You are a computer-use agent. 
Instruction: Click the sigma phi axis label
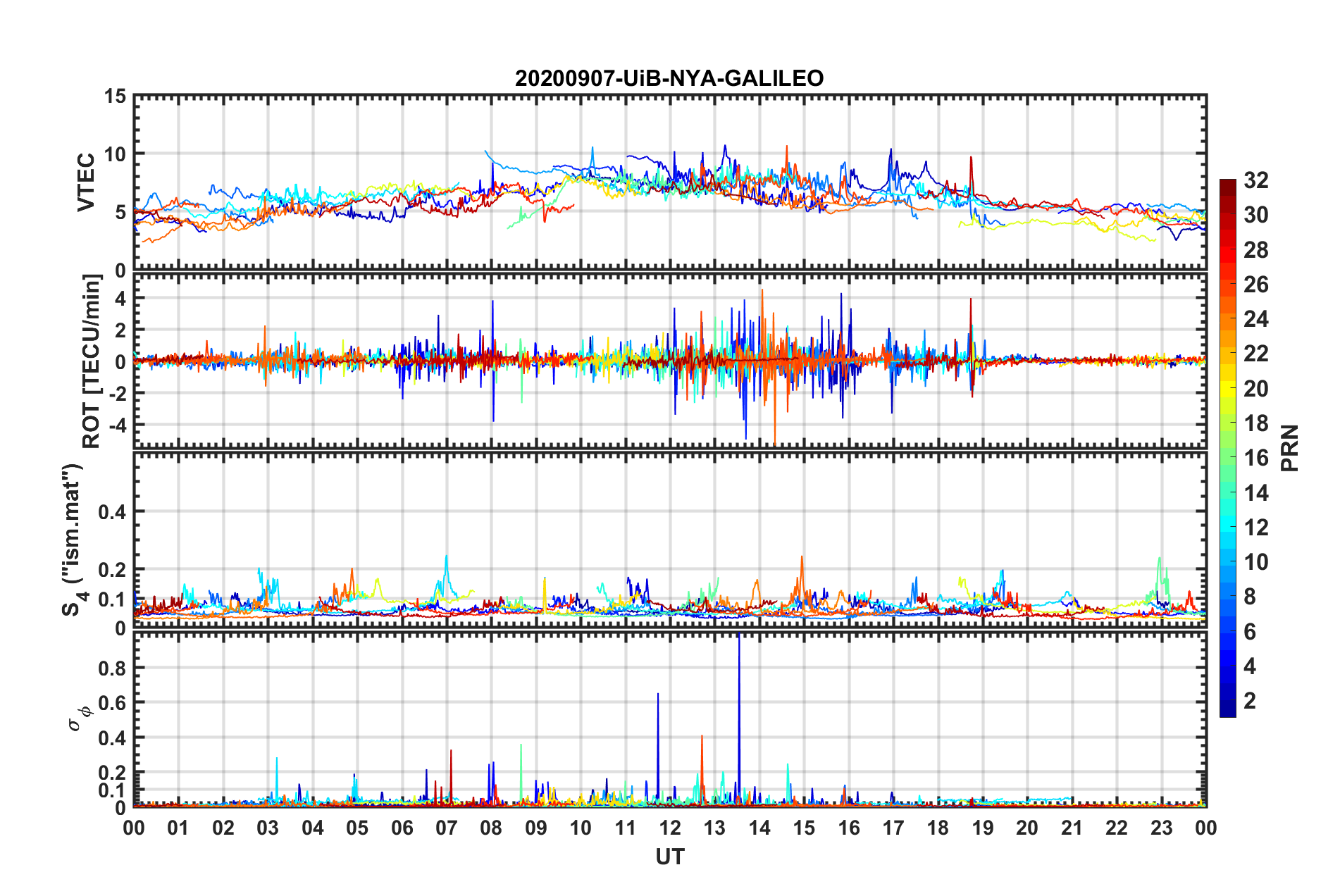80,718
